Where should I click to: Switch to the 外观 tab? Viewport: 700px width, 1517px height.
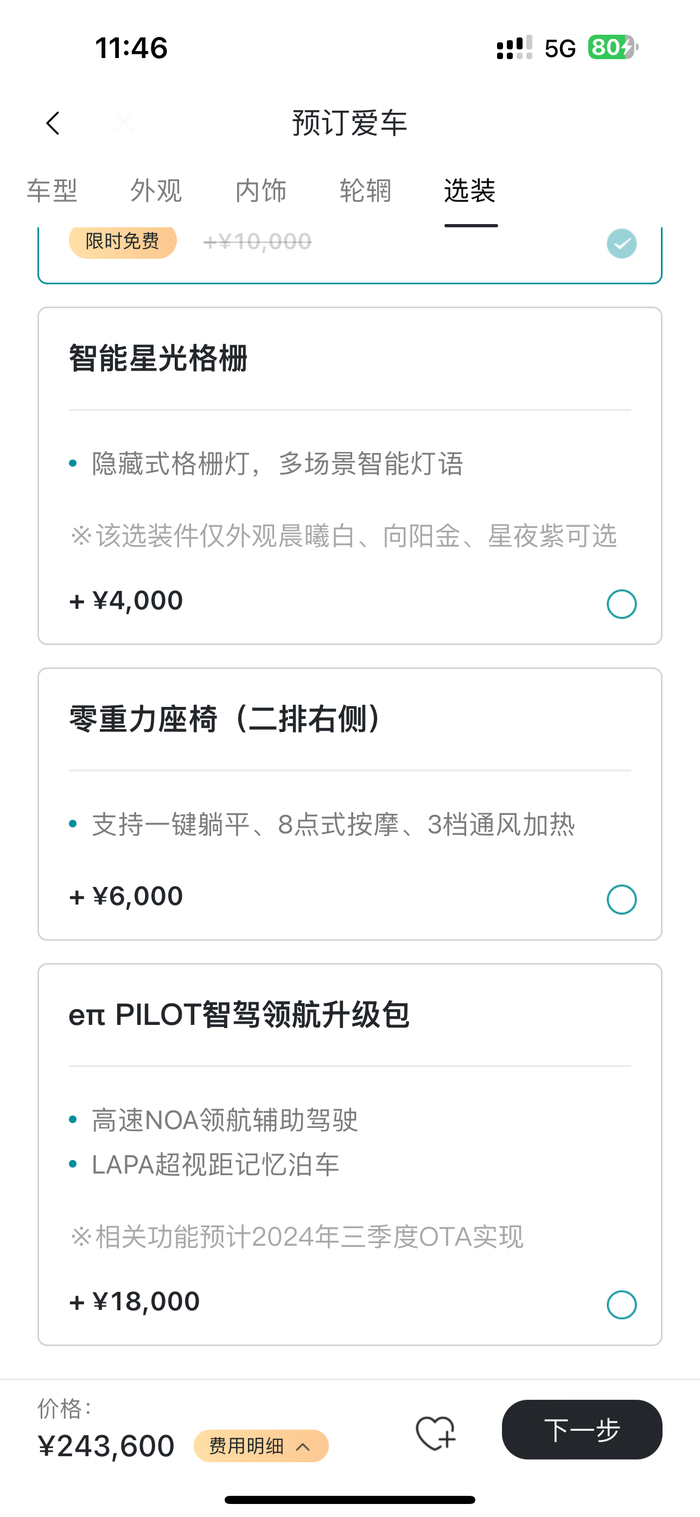(x=156, y=190)
